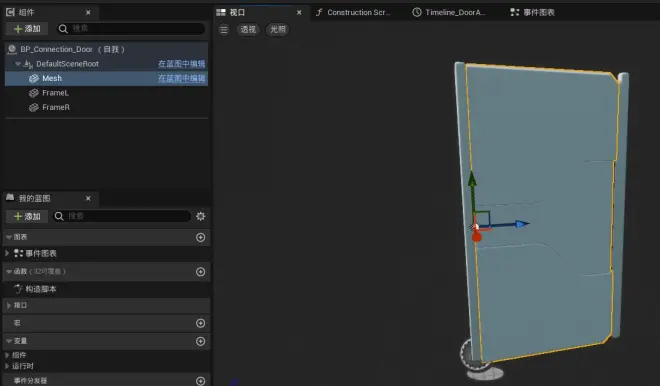Image resolution: width=660 pixels, height=386 pixels.
Task: Toggle the 透视 perspective view mode button
Action: pos(248,29)
